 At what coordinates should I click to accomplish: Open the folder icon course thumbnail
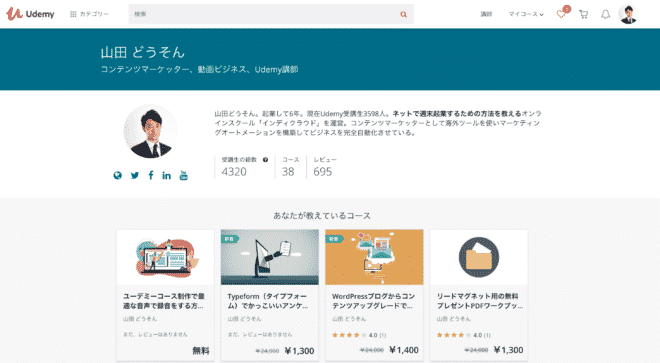pos(479,257)
